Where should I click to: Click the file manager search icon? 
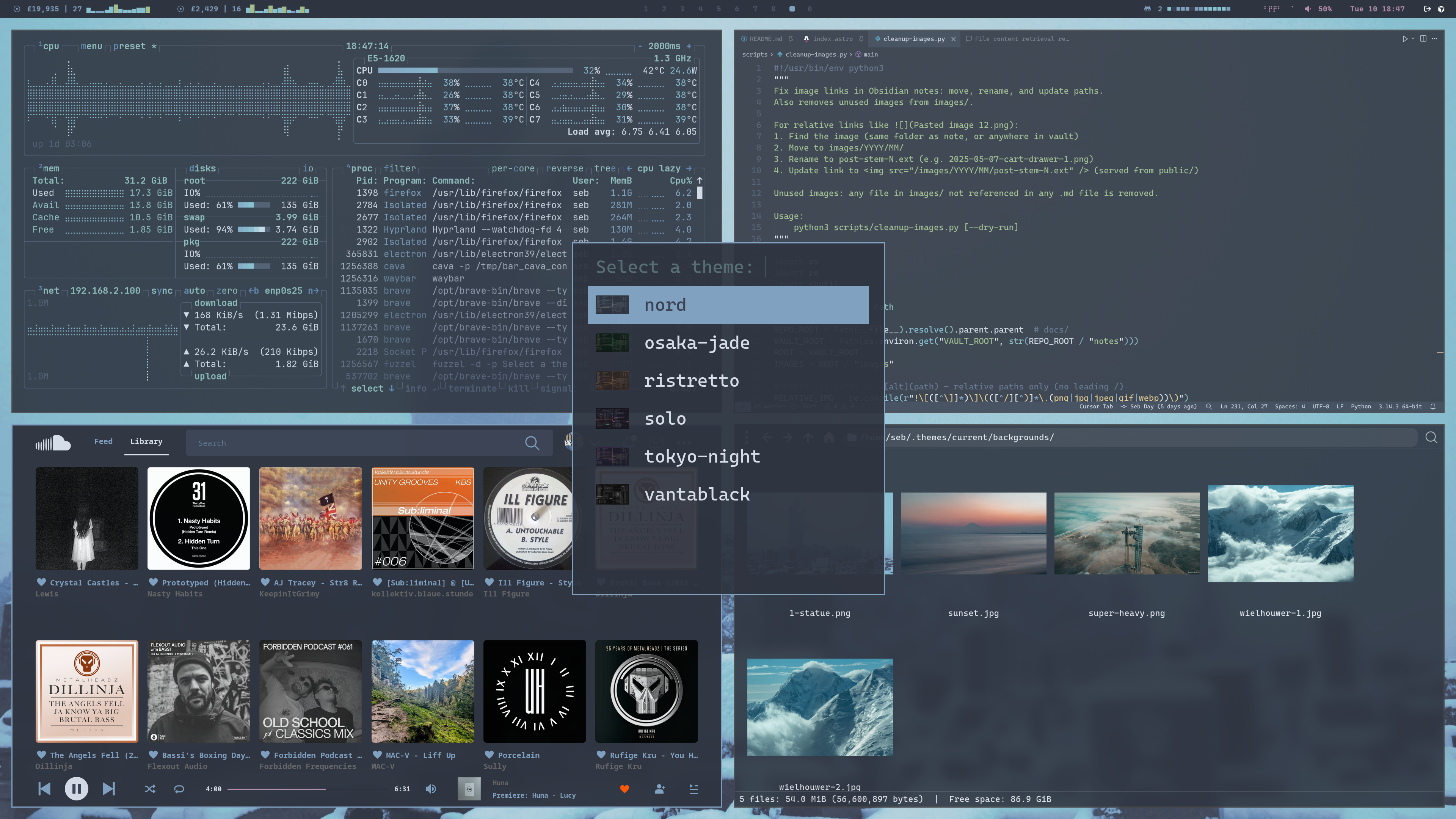[1431, 438]
